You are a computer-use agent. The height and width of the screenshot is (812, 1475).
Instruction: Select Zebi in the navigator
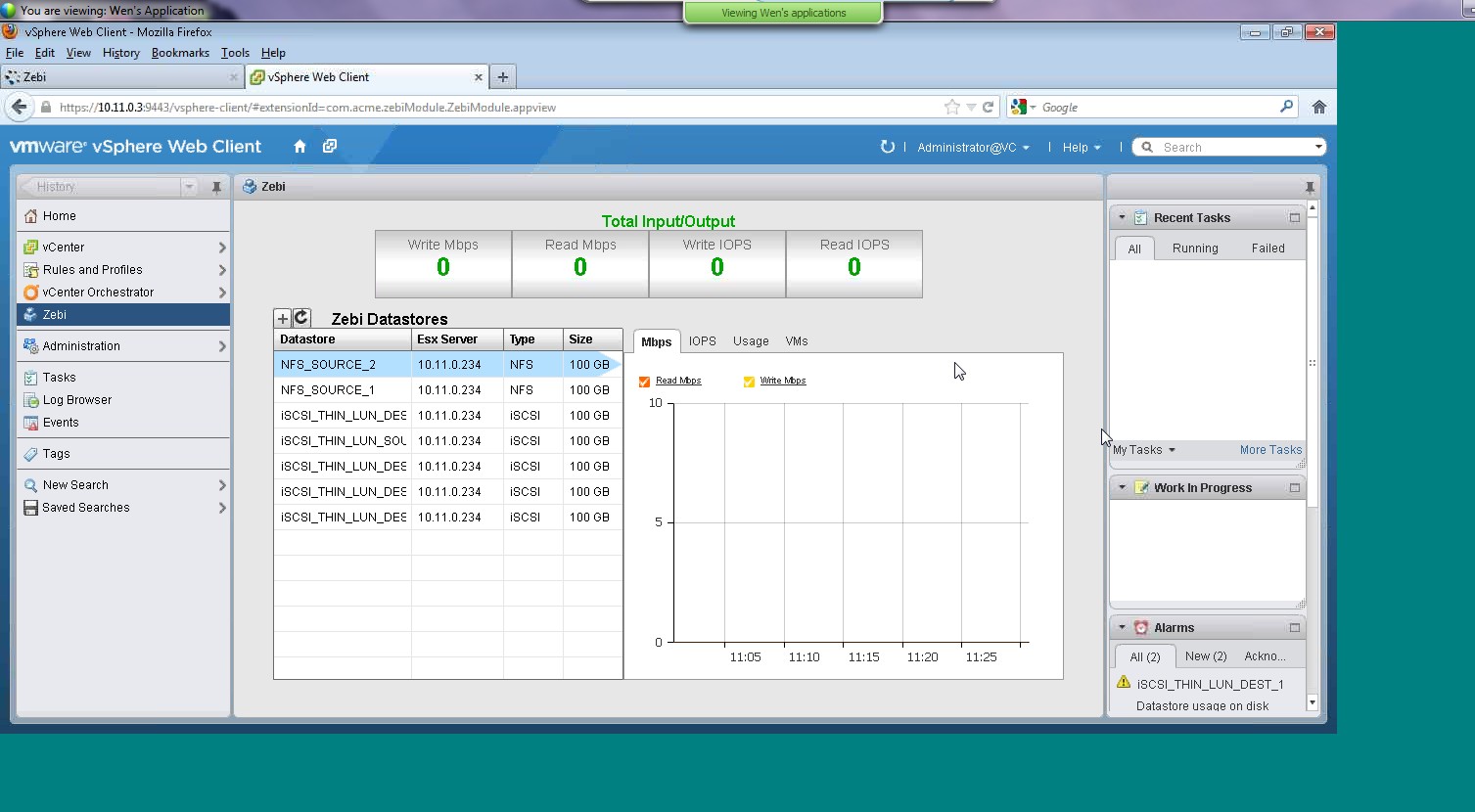pos(123,315)
